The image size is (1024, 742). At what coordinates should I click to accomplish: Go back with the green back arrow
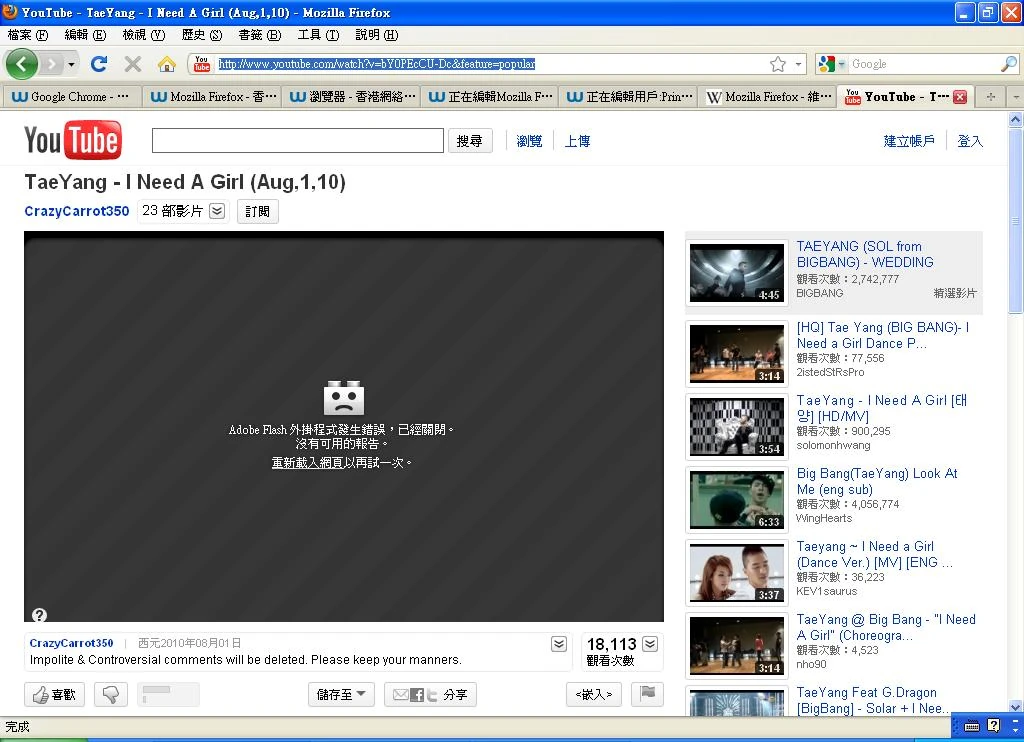pos(22,64)
